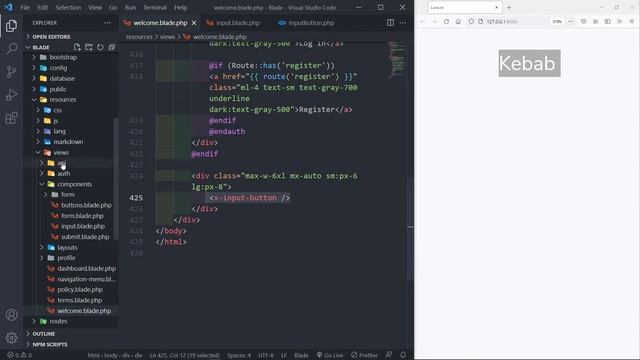
Task: Open the Search view in the activity bar
Action: click(x=11, y=49)
